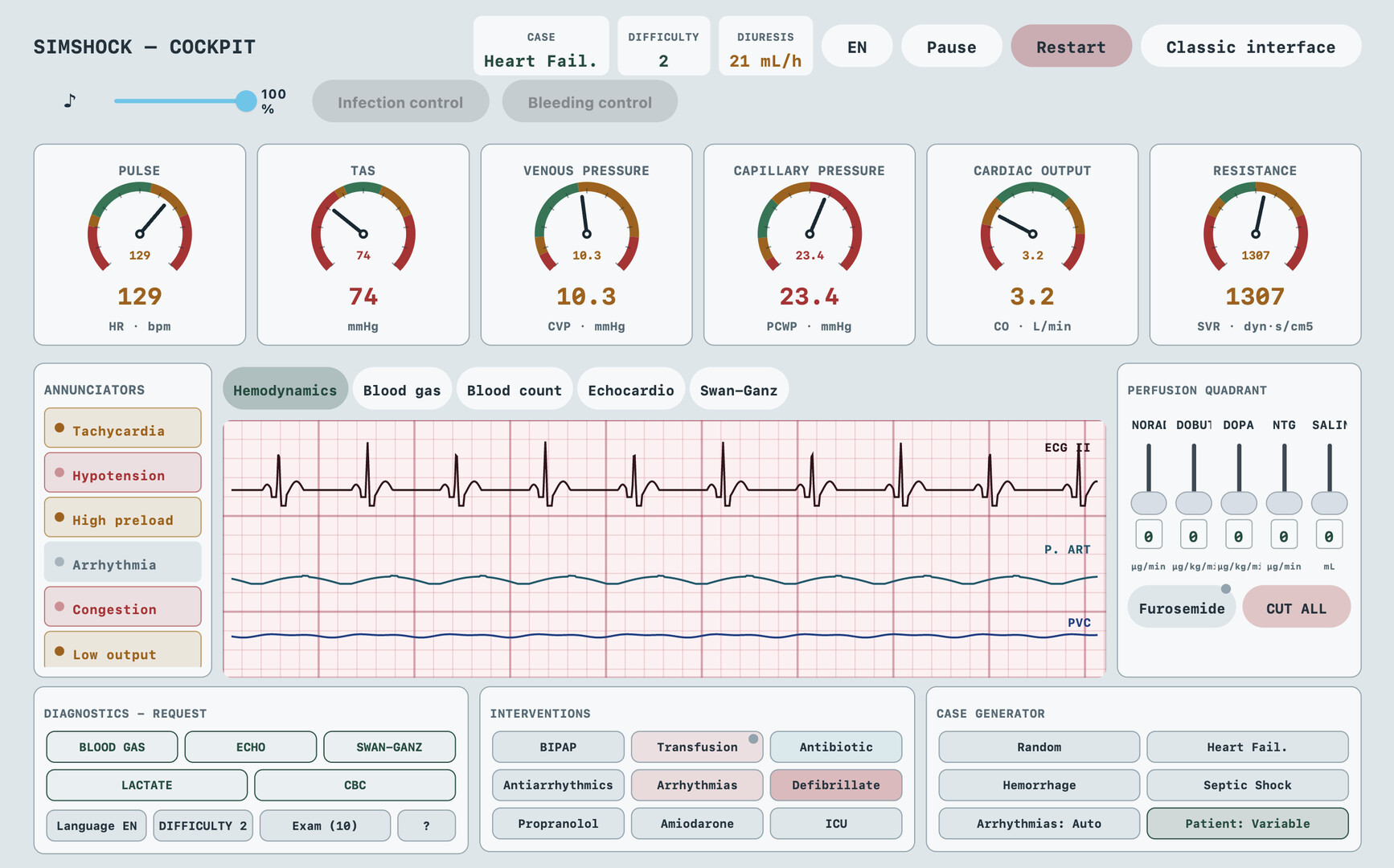This screenshot has width=1394, height=868.
Task: Open the Echocardio tab
Action: (x=631, y=390)
